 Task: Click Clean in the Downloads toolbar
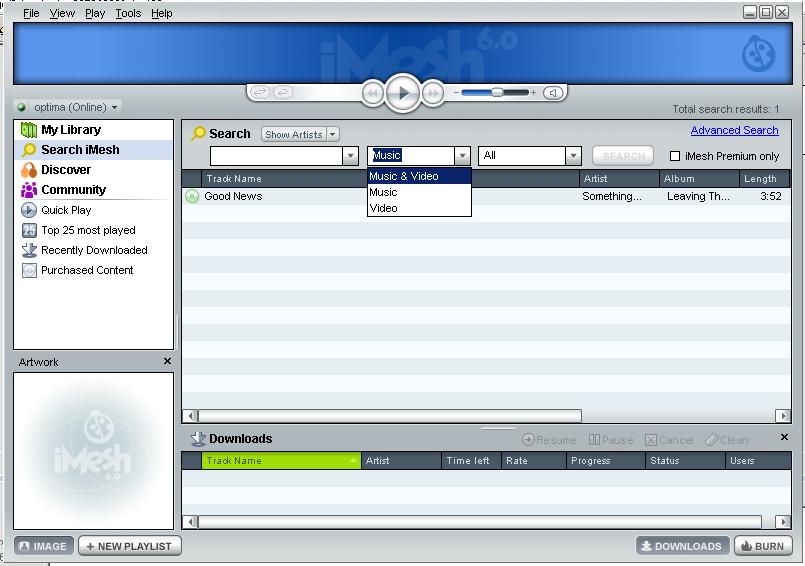coord(726,440)
